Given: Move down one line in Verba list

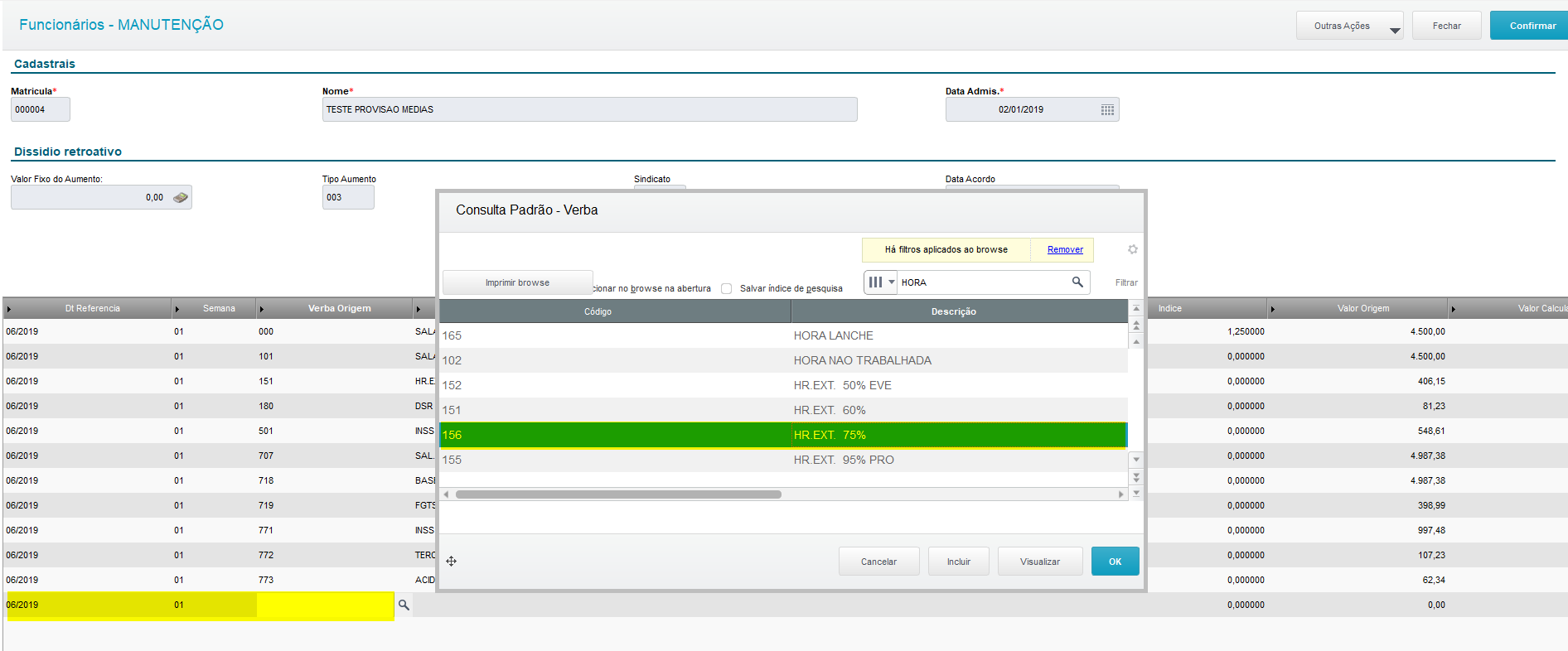Looking at the screenshot, I should tap(1136, 460).
